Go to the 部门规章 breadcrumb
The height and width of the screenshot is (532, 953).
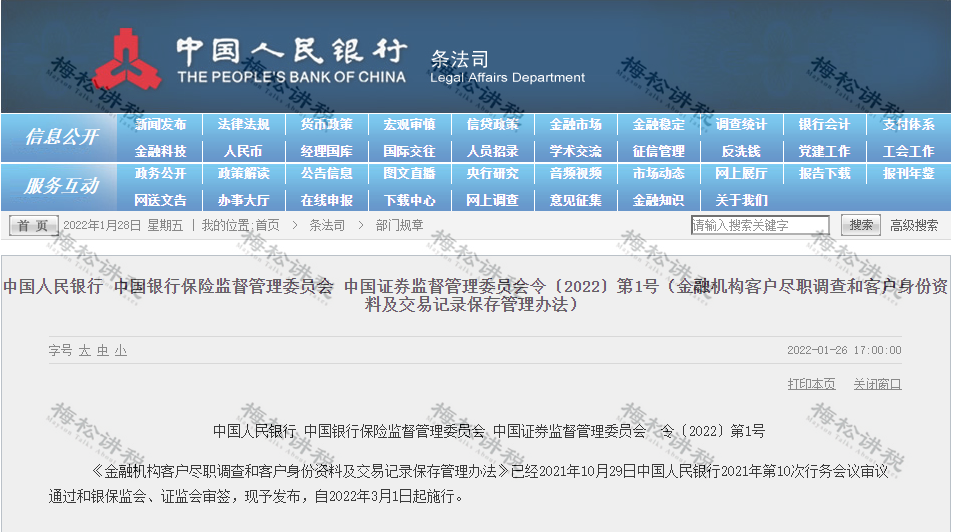(x=399, y=226)
